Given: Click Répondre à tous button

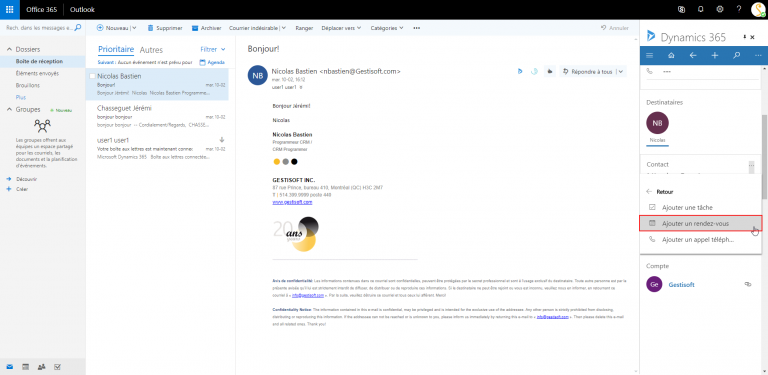Looking at the screenshot, I should 588,72.
